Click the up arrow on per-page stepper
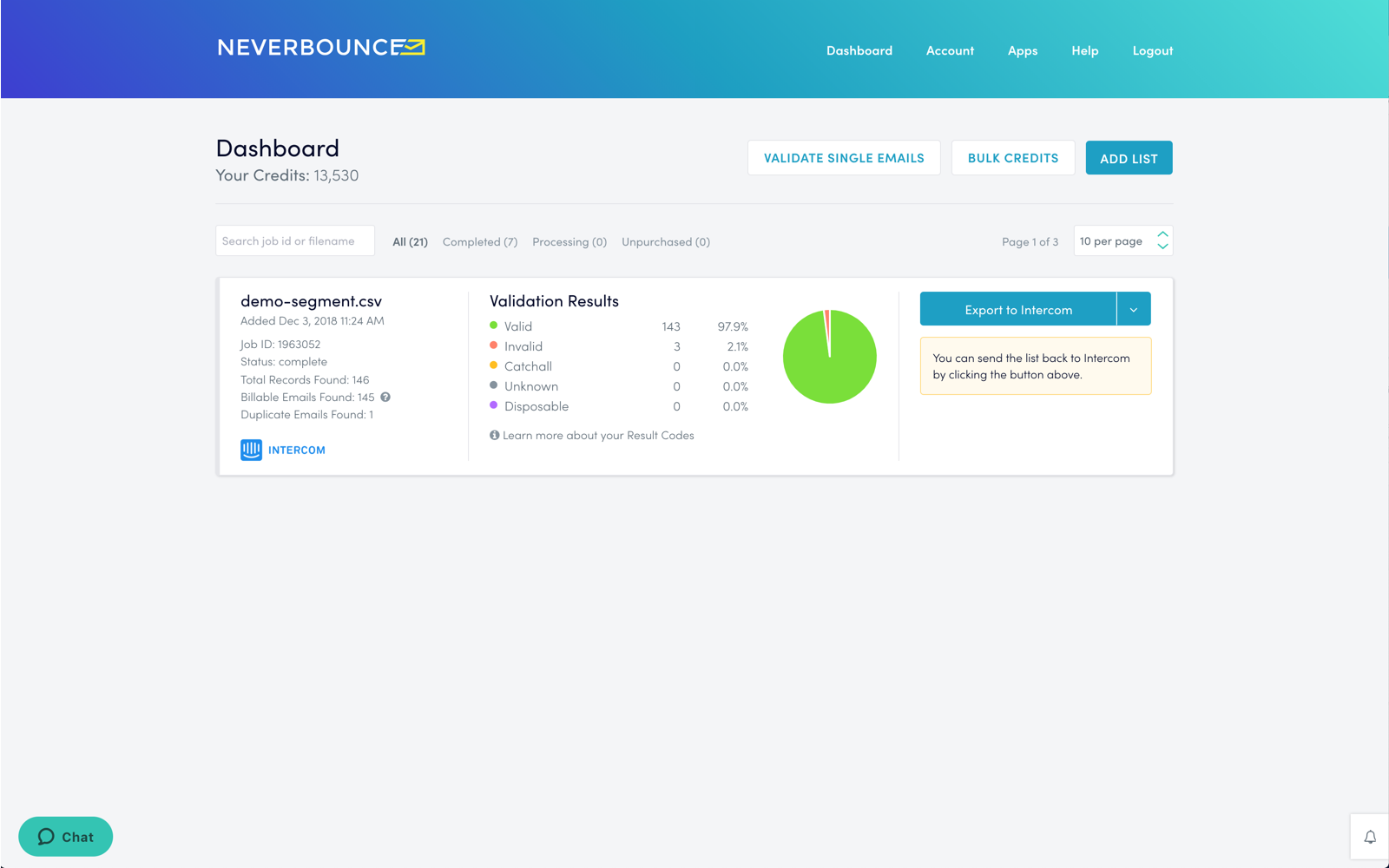 pos(1162,235)
